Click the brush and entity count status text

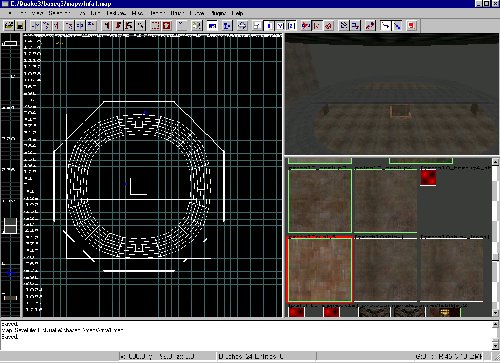[x=251, y=356]
